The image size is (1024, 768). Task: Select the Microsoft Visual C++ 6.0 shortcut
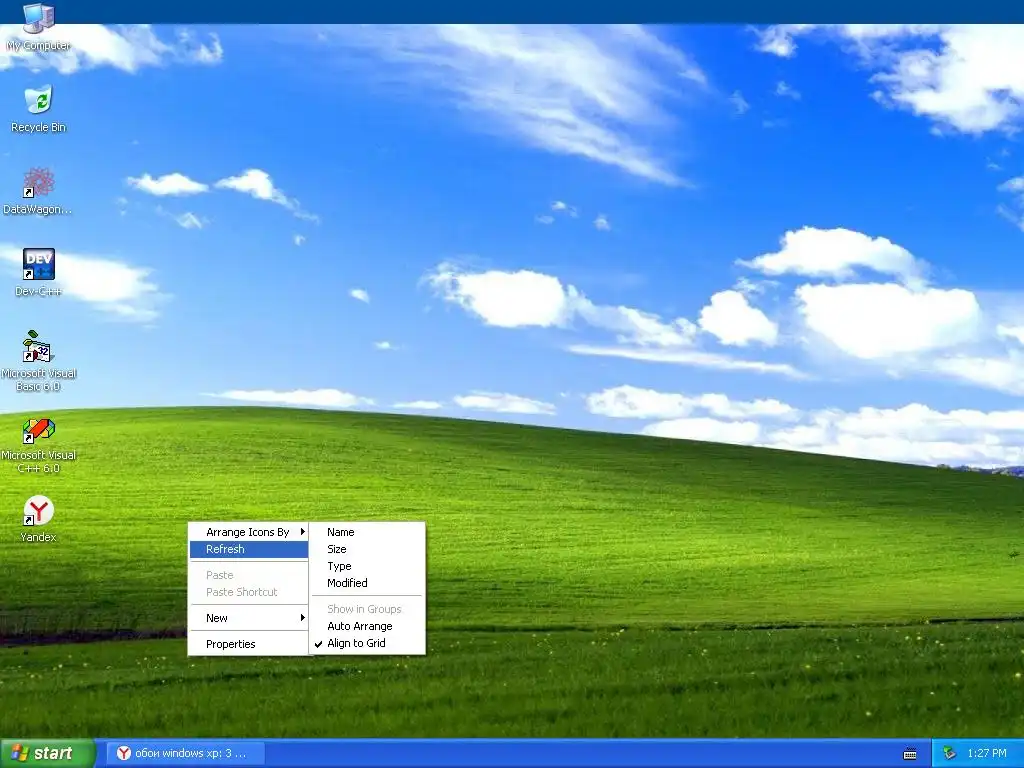(39, 446)
